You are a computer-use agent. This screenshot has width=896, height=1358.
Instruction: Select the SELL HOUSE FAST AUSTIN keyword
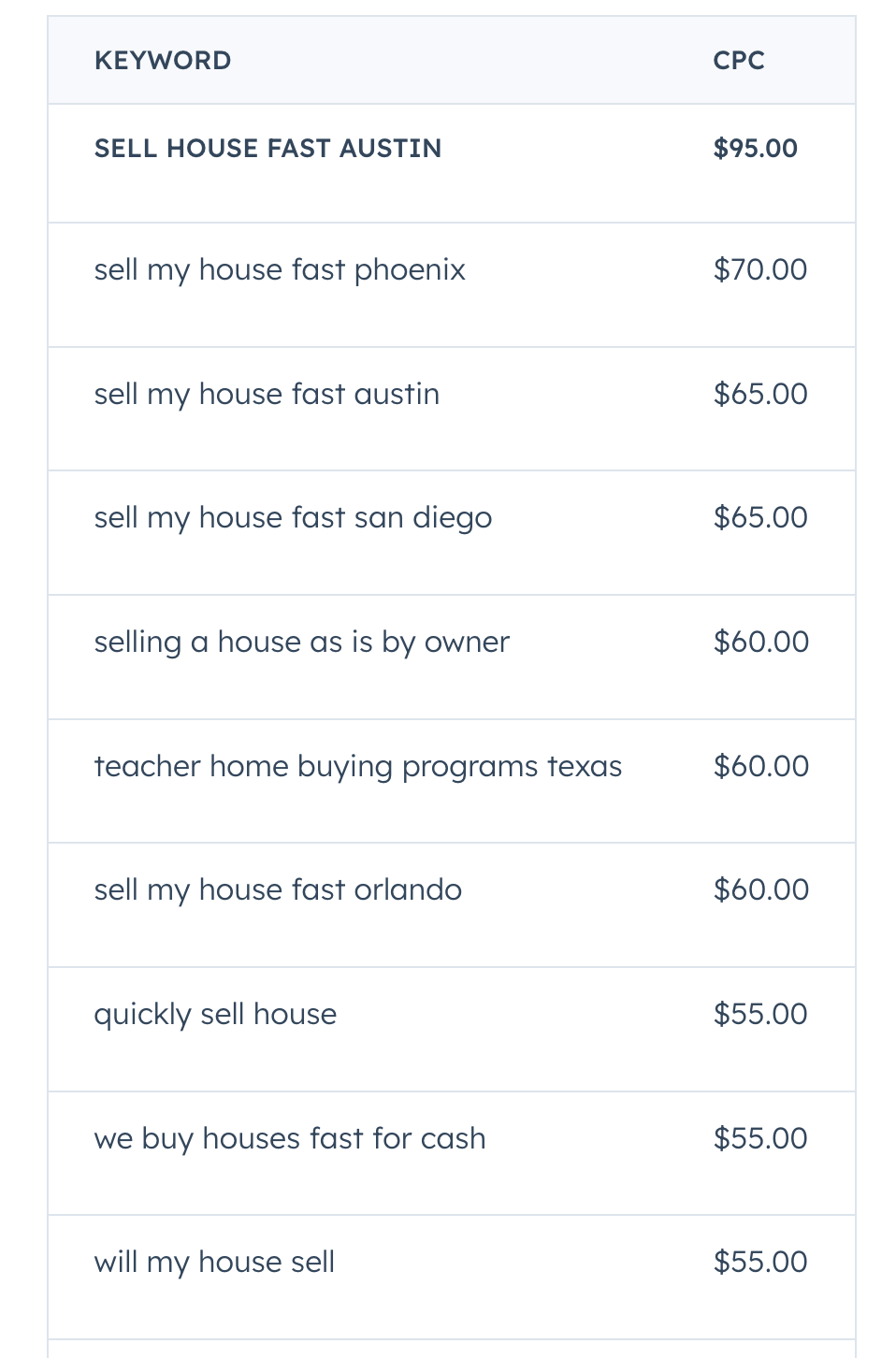(x=267, y=149)
